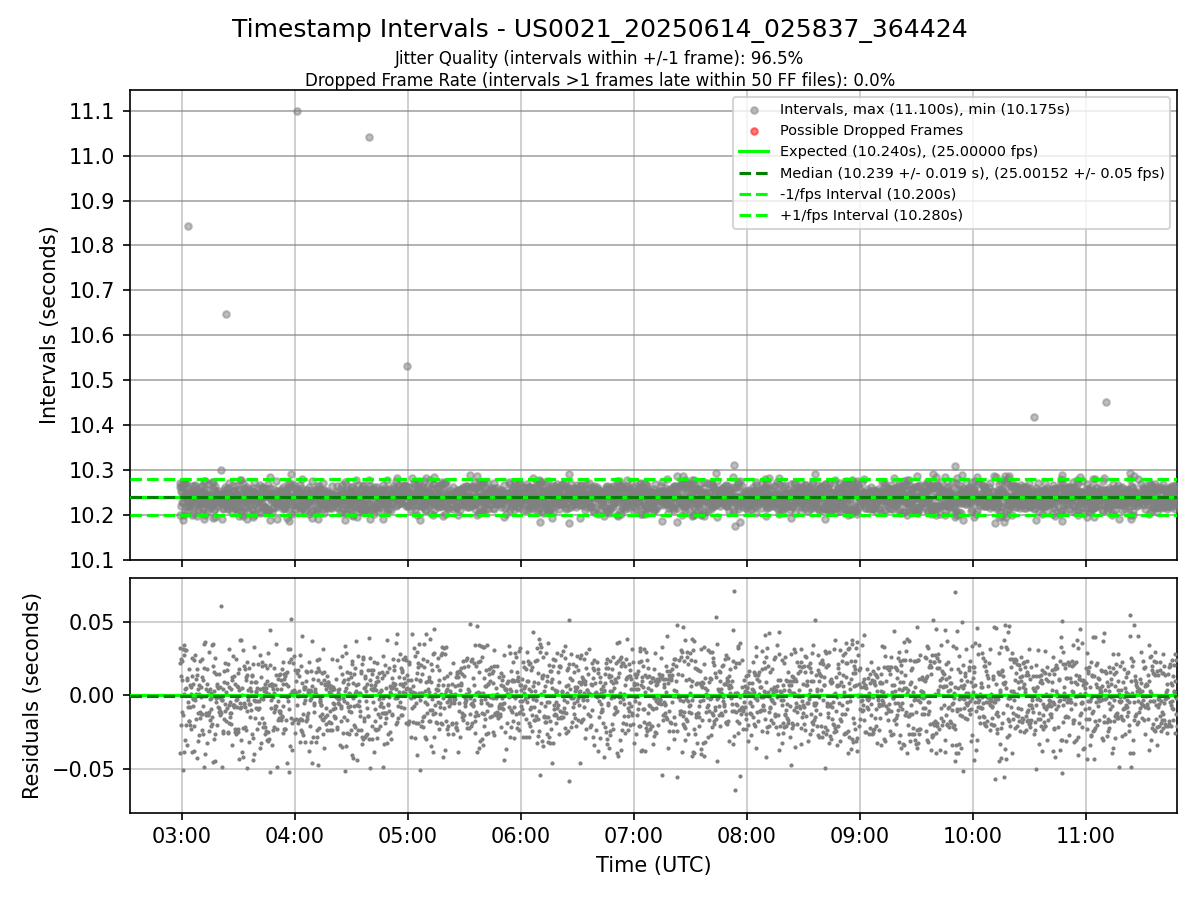Click the '10.1' y-axis tick label
The height and width of the screenshot is (900, 1200).
tap(90, 561)
